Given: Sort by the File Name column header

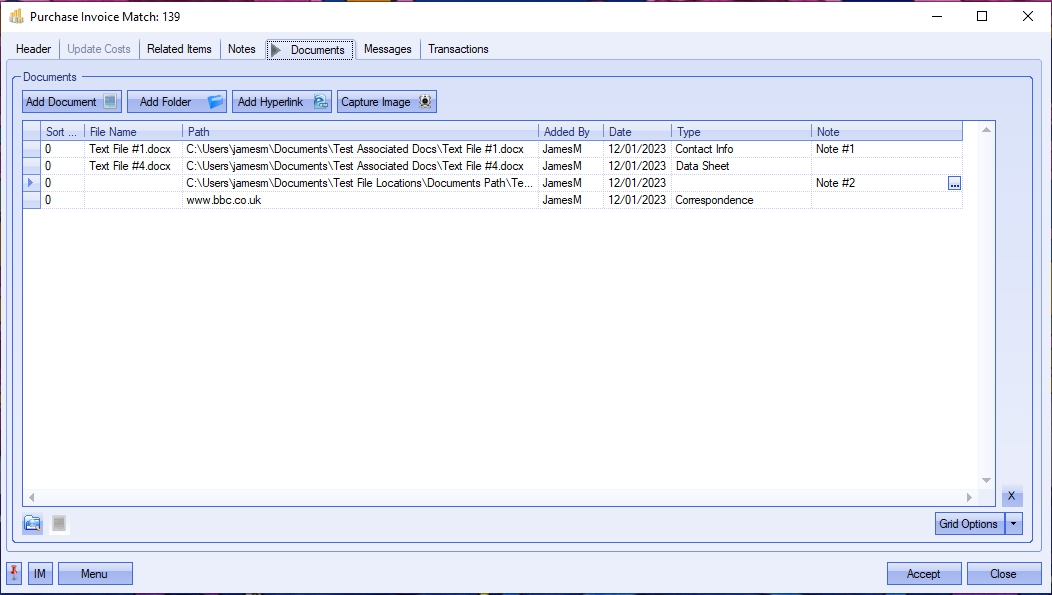Looking at the screenshot, I should pyautogui.click(x=133, y=132).
